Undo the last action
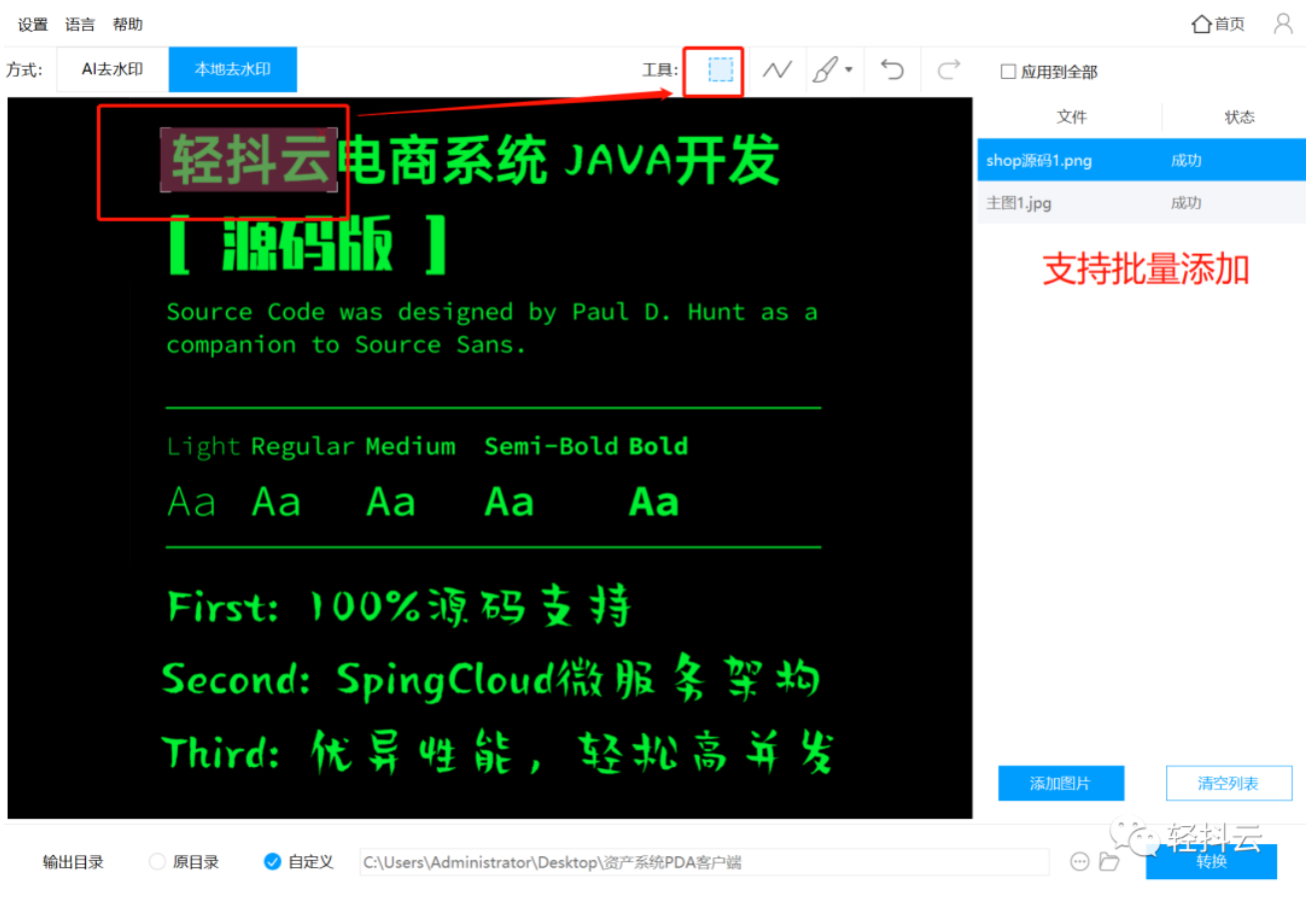 click(x=892, y=70)
